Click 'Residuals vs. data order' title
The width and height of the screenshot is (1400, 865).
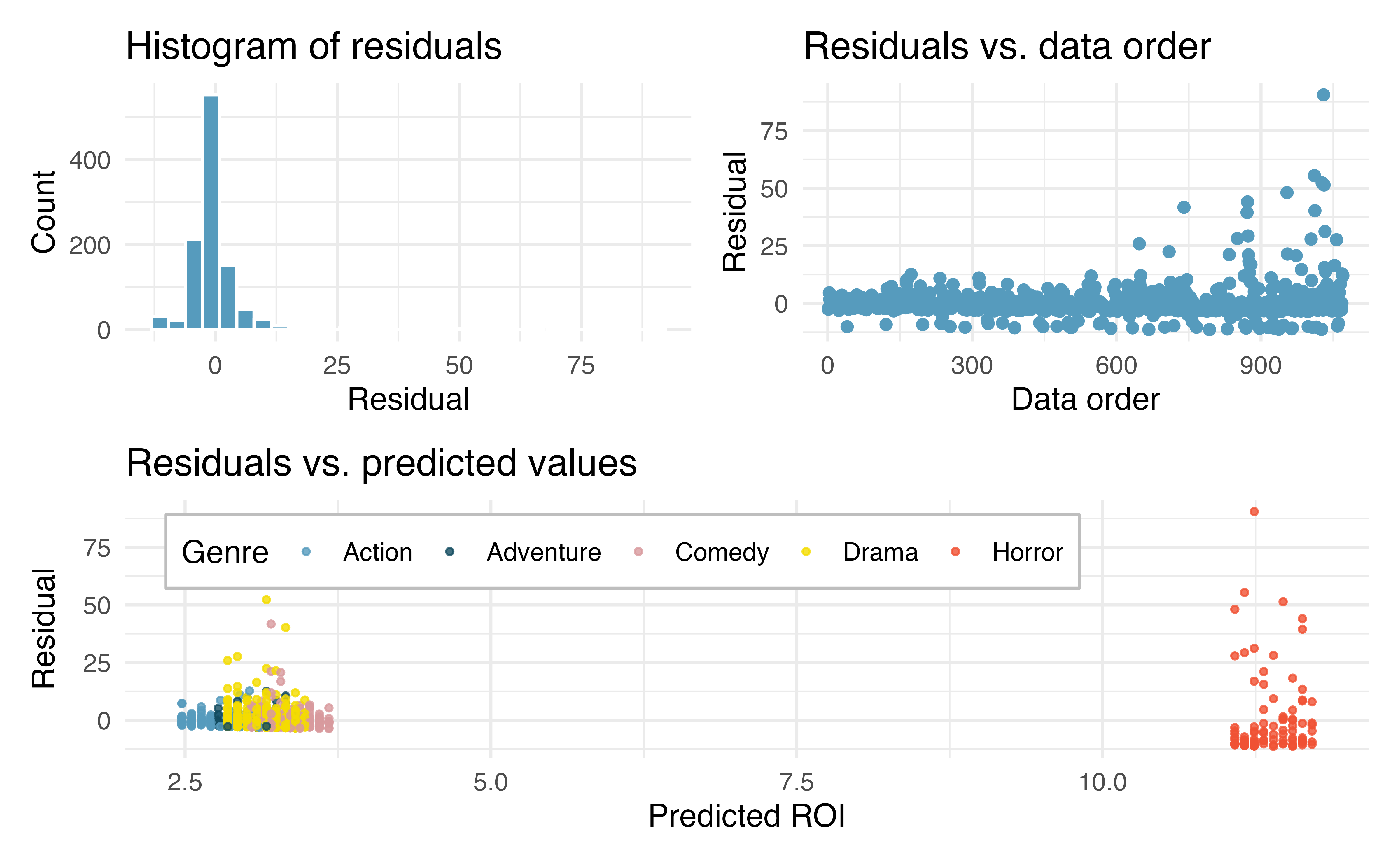pyautogui.click(x=1007, y=46)
